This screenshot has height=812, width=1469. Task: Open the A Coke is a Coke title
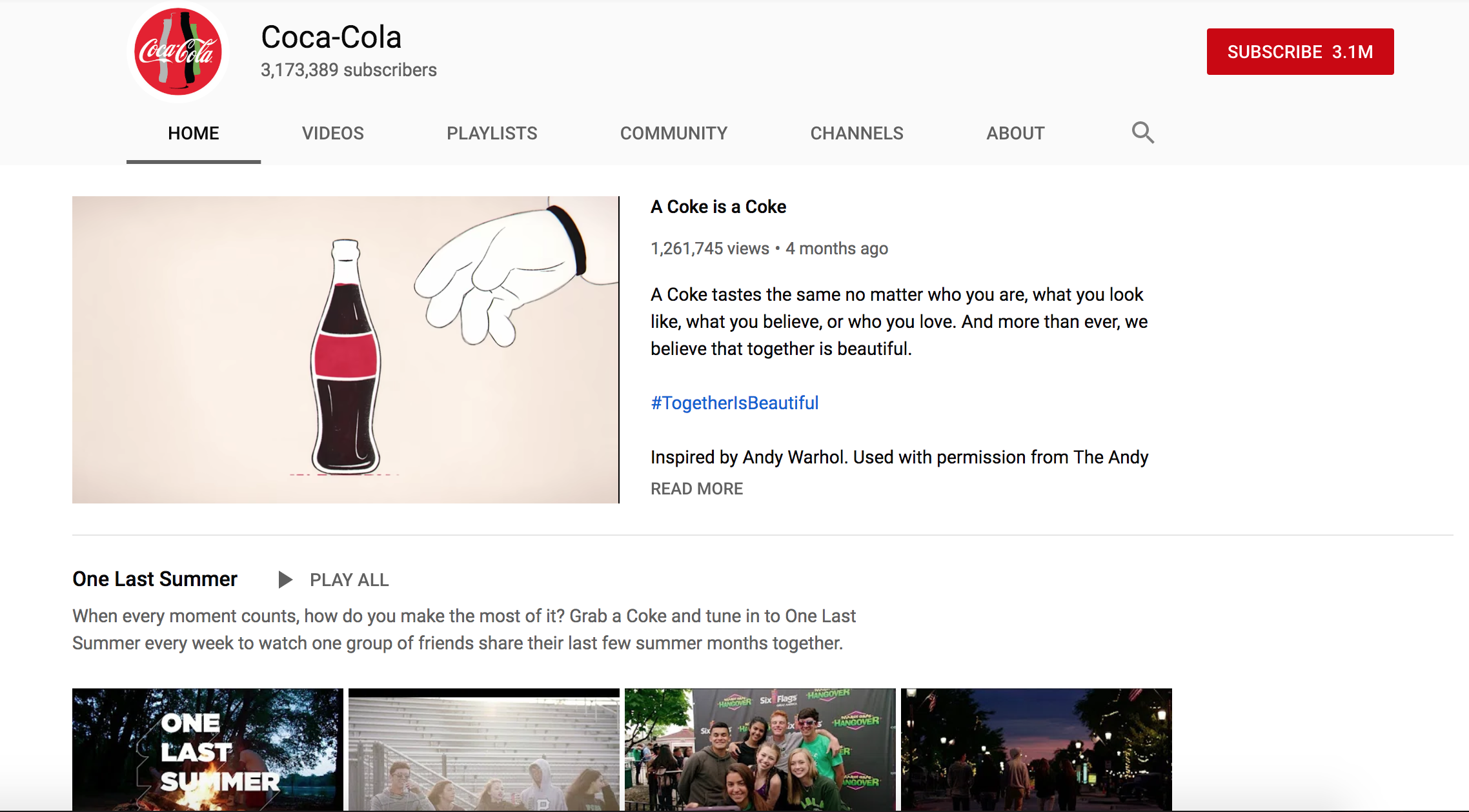[x=718, y=207]
